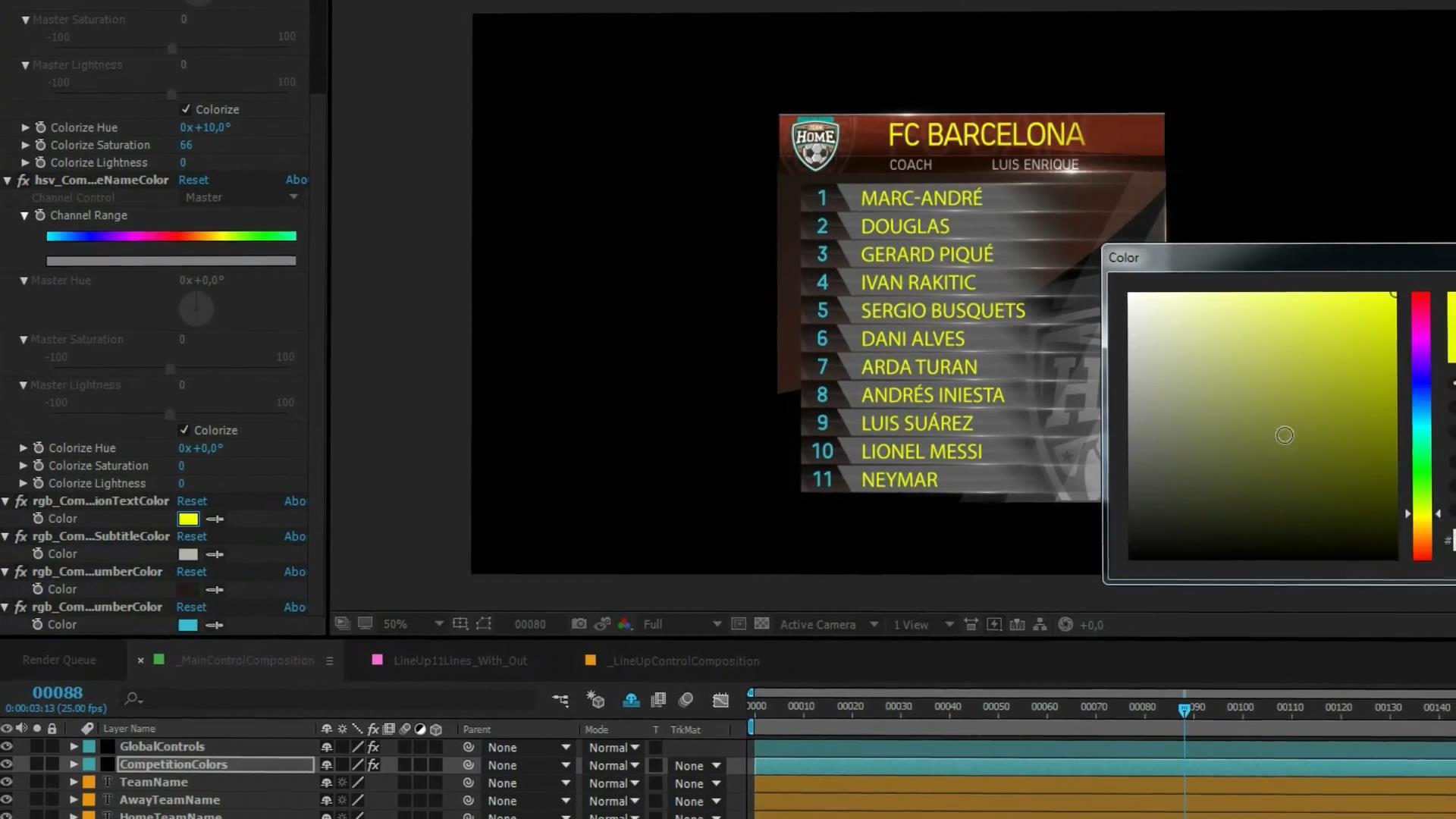Click the fx switch of the GlobalControls layer
The width and height of the screenshot is (1456, 819).
[x=373, y=747]
